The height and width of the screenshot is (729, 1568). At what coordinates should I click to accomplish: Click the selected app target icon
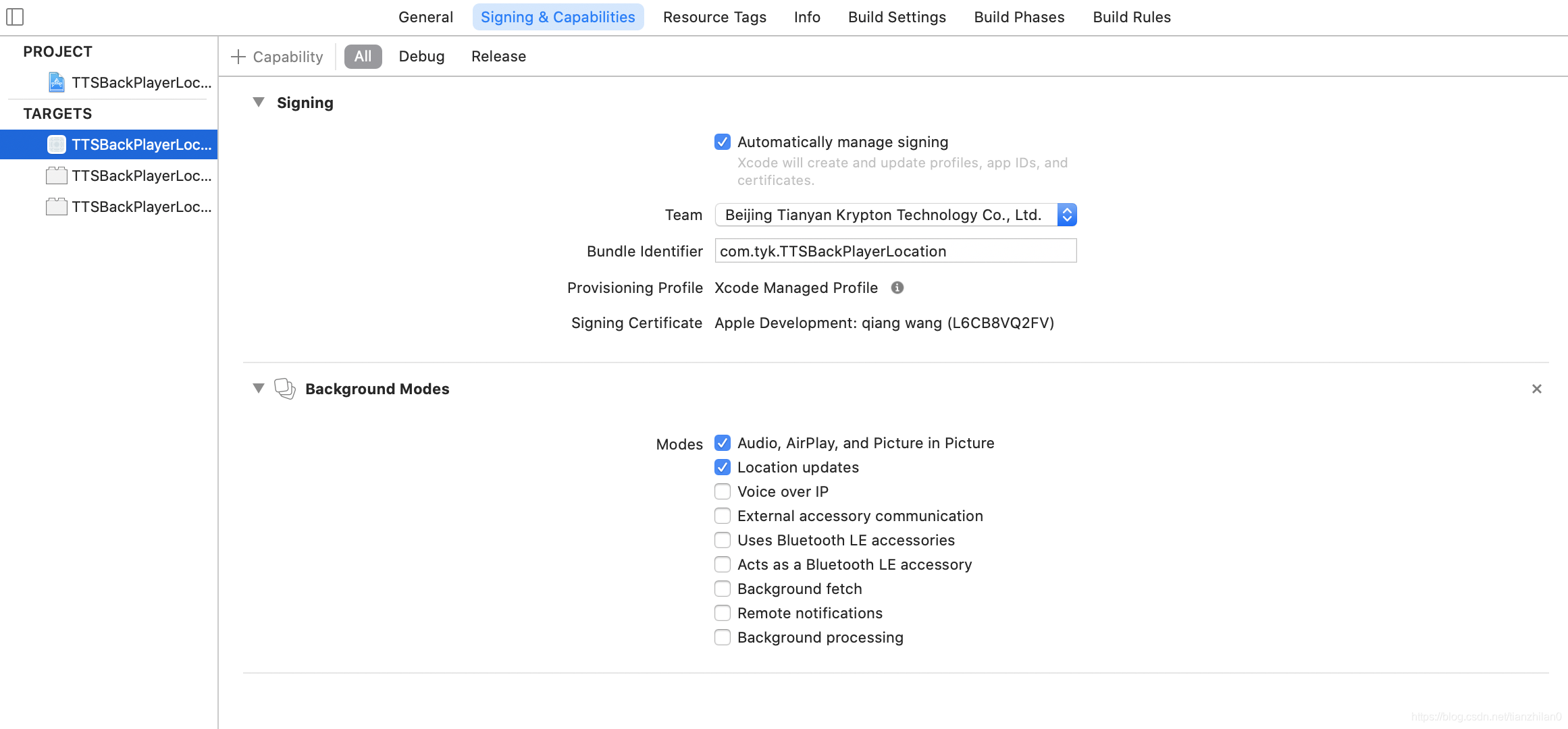point(57,144)
